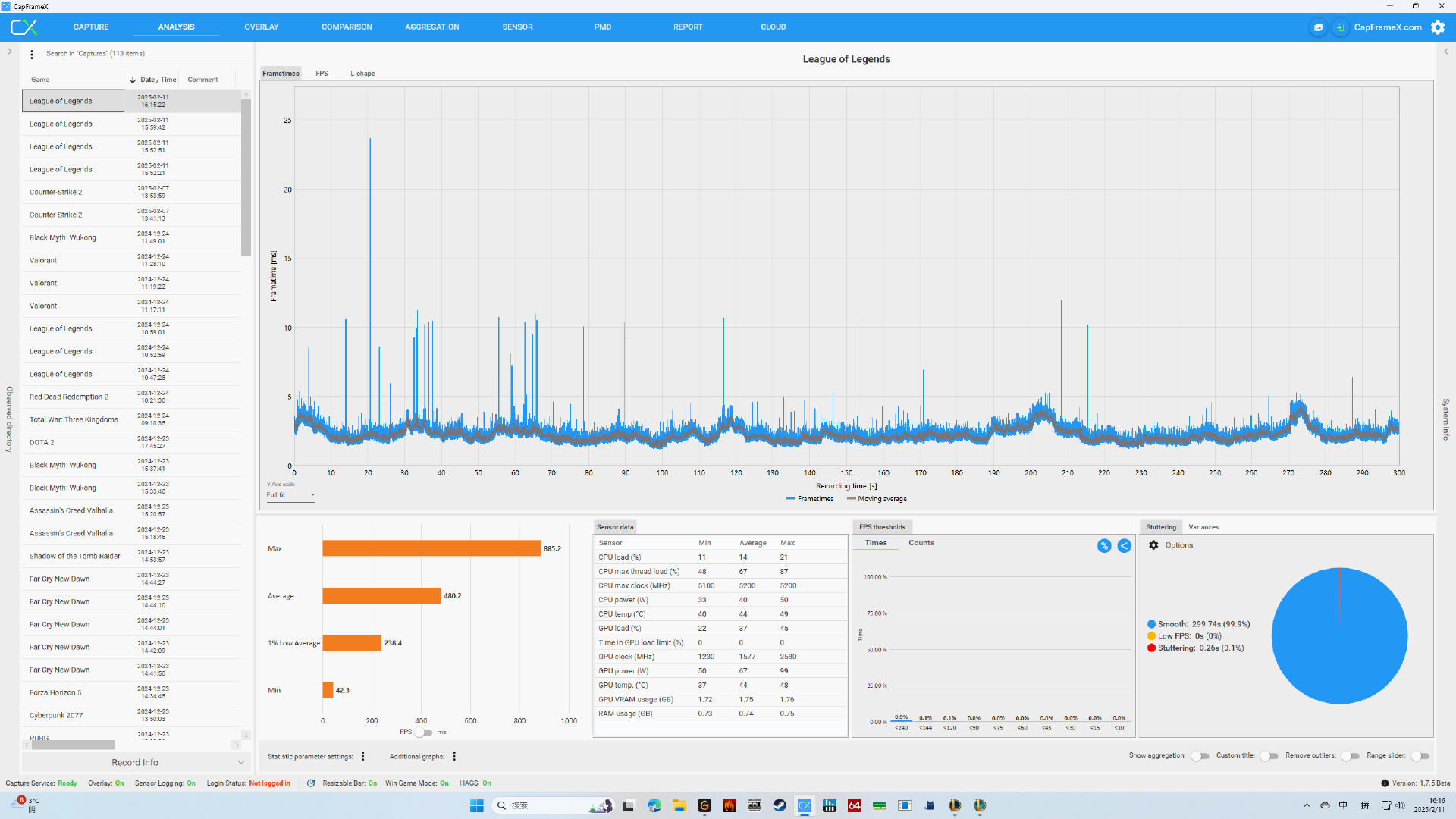Switch to the SENSOR tab
Viewport: 1456px width, 819px height.
tap(517, 27)
